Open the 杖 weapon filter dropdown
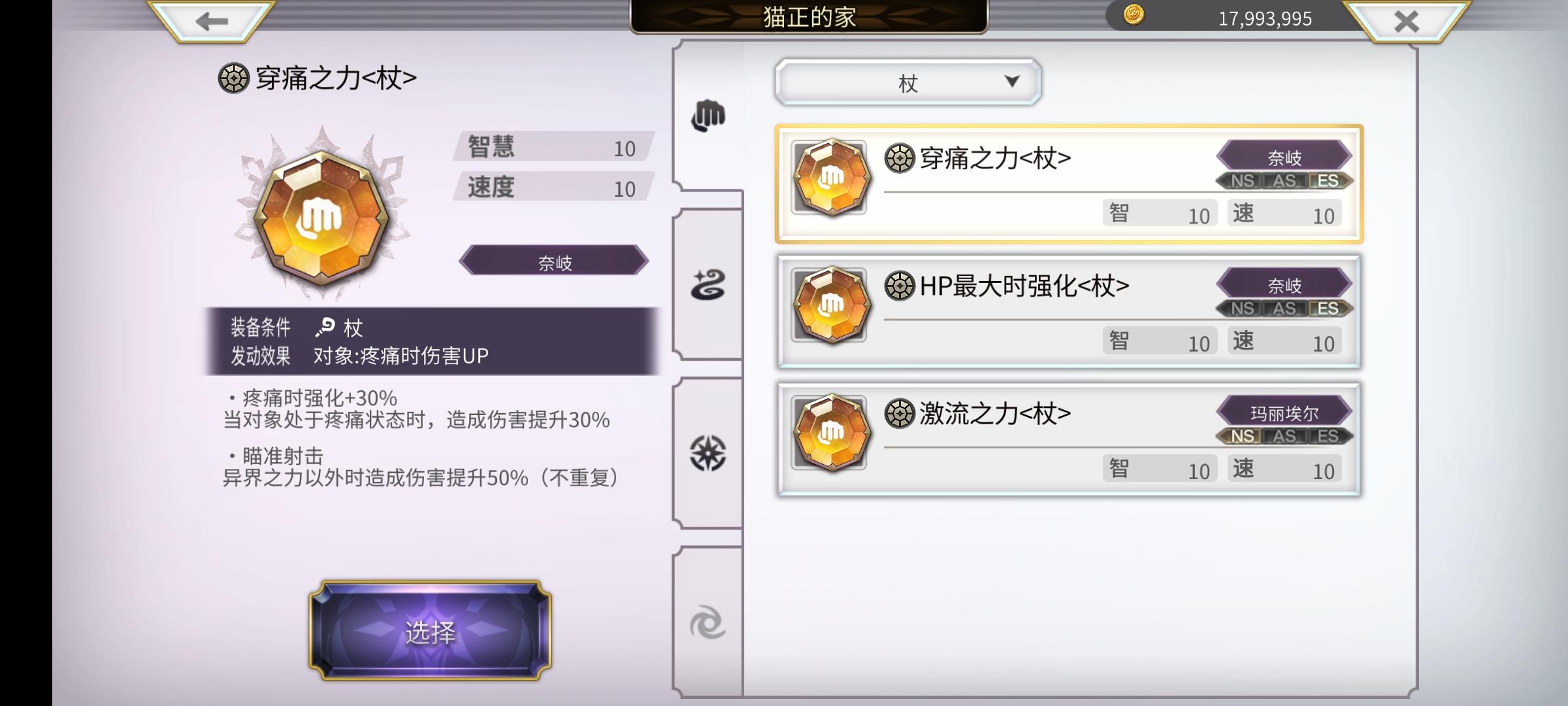This screenshot has width=1568, height=706. pos(907,82)
